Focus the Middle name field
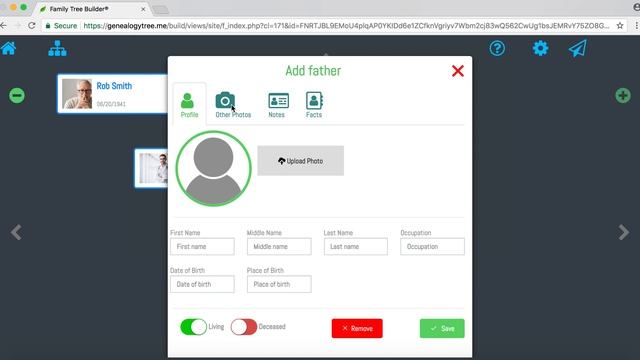This screenshot has height=360, width=640. (x=279, y=247)
